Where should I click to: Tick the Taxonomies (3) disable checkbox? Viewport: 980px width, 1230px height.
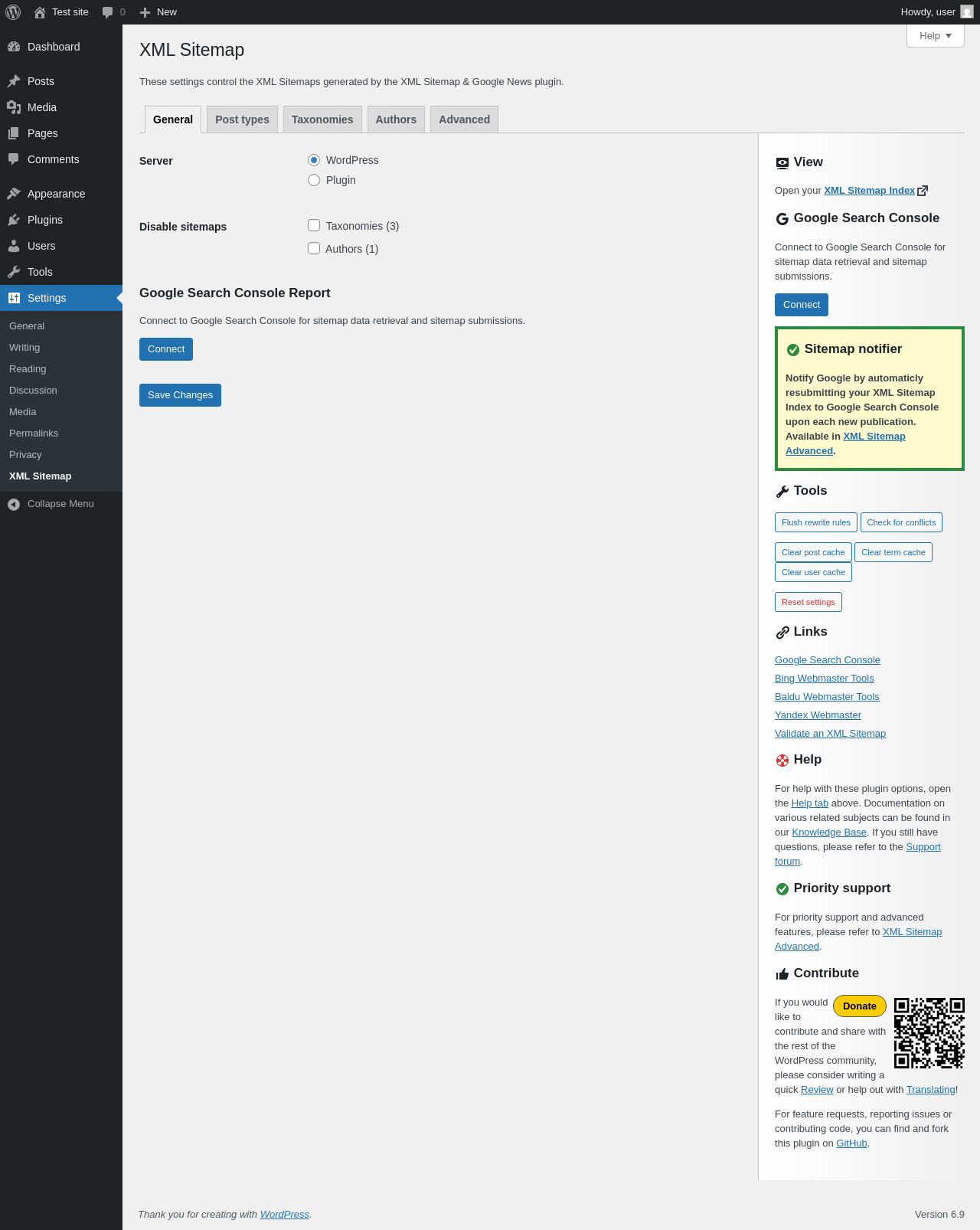(x=314, y=225)
